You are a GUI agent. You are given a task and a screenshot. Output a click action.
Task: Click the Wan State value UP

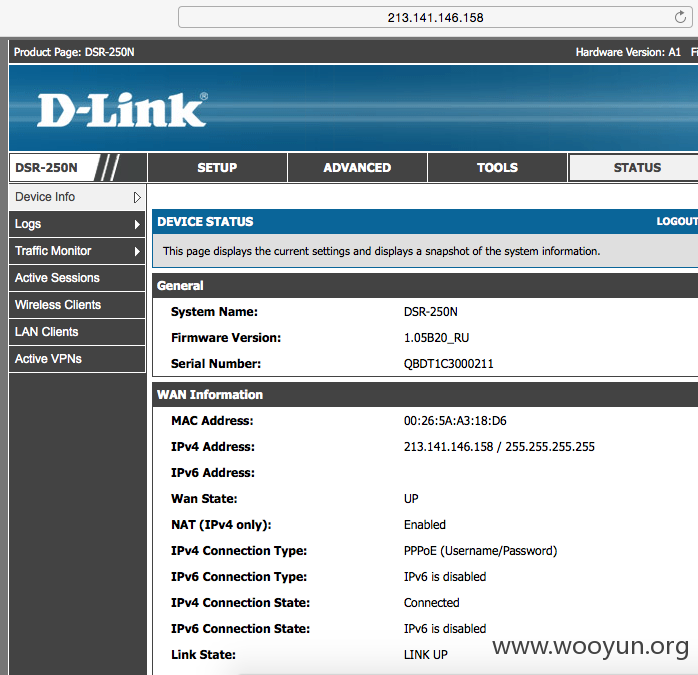point(411,499)
